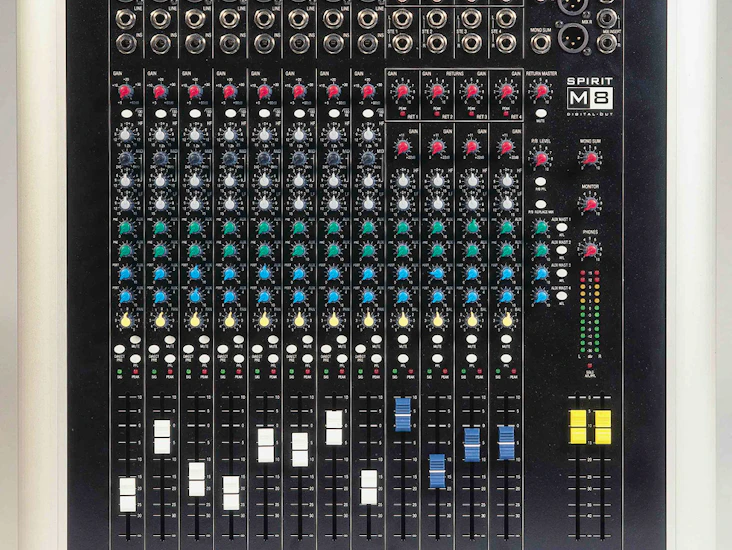Click the P/B Level knob
Image resolution: width=732 pixels, height=550 pixels.
(x=541, y=158)
